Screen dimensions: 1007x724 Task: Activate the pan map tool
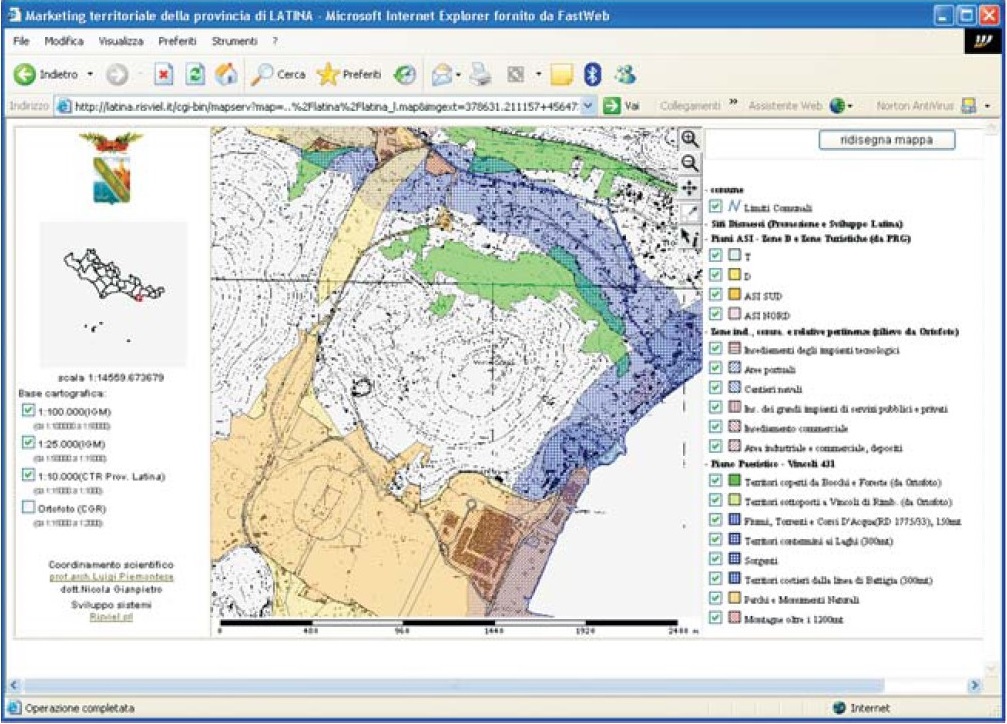[690, 188]
